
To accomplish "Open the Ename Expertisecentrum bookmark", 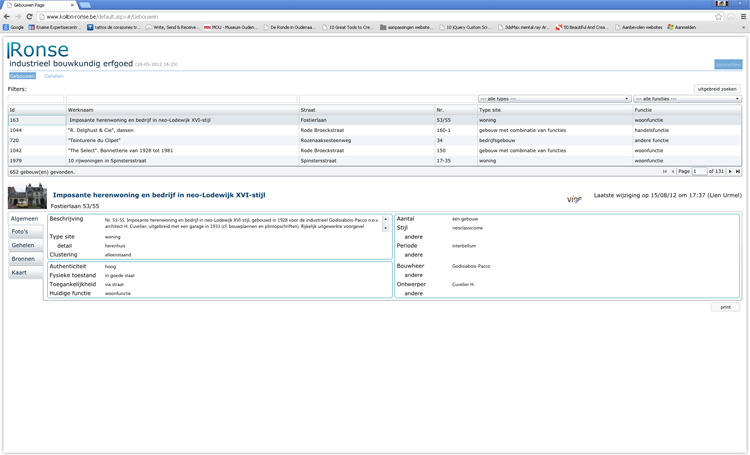I will 55,27.
